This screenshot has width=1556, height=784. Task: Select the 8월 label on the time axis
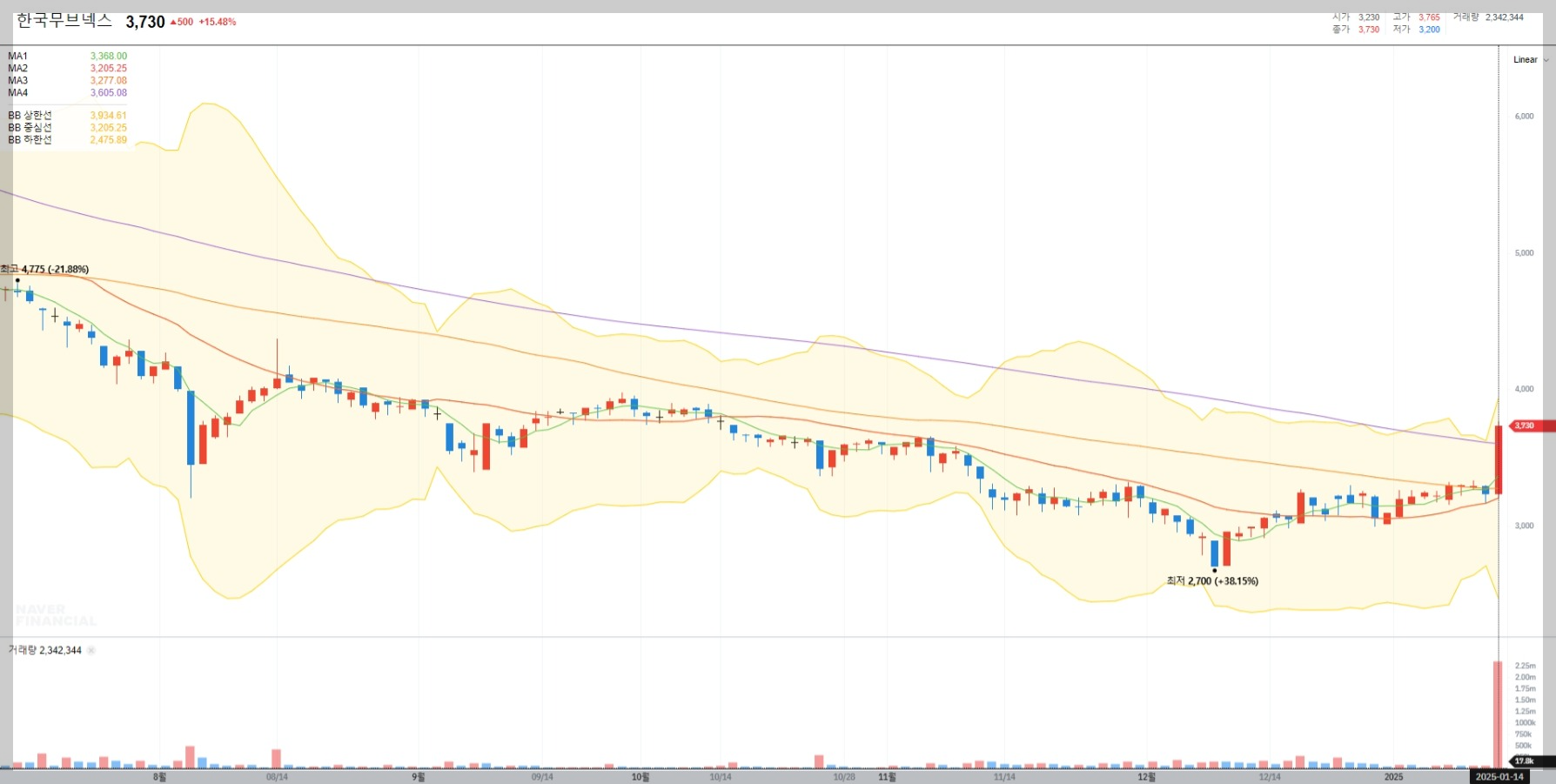tap(159, 776)
